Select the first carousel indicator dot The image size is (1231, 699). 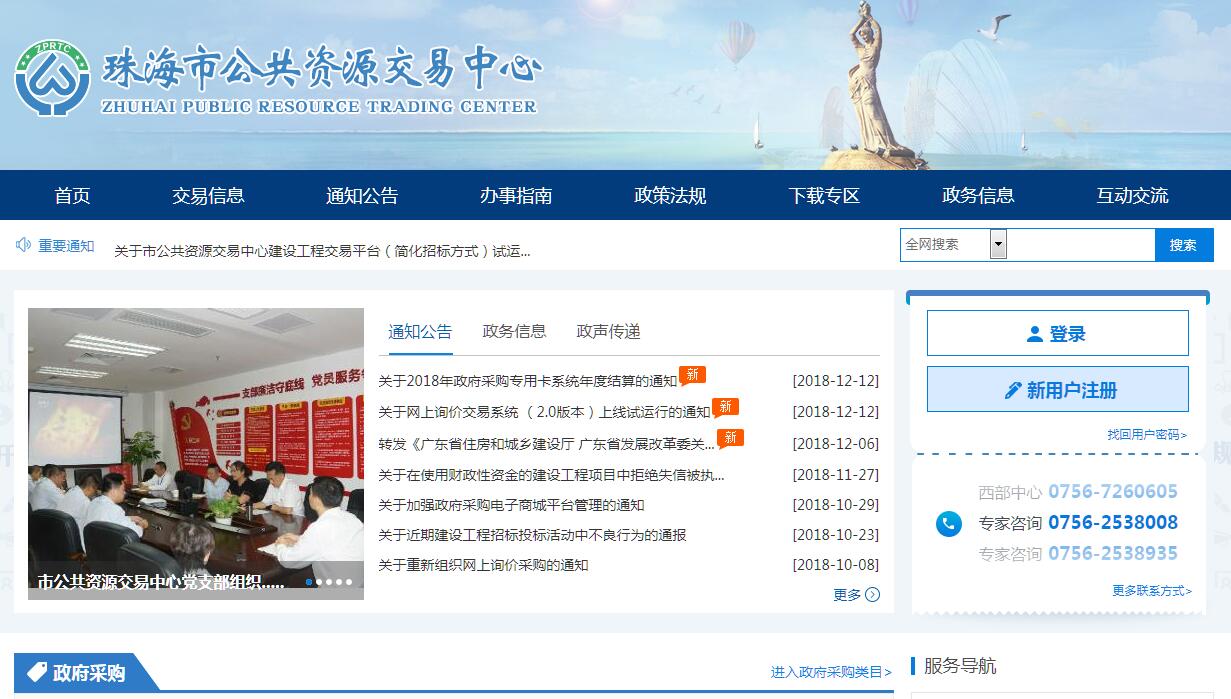(309, 581)
